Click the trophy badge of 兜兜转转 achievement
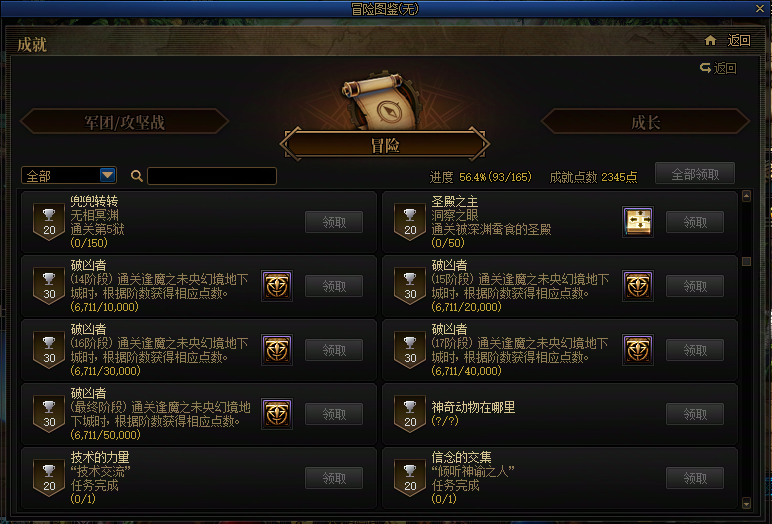Screen dimensions: 772x524 point(49,222)
